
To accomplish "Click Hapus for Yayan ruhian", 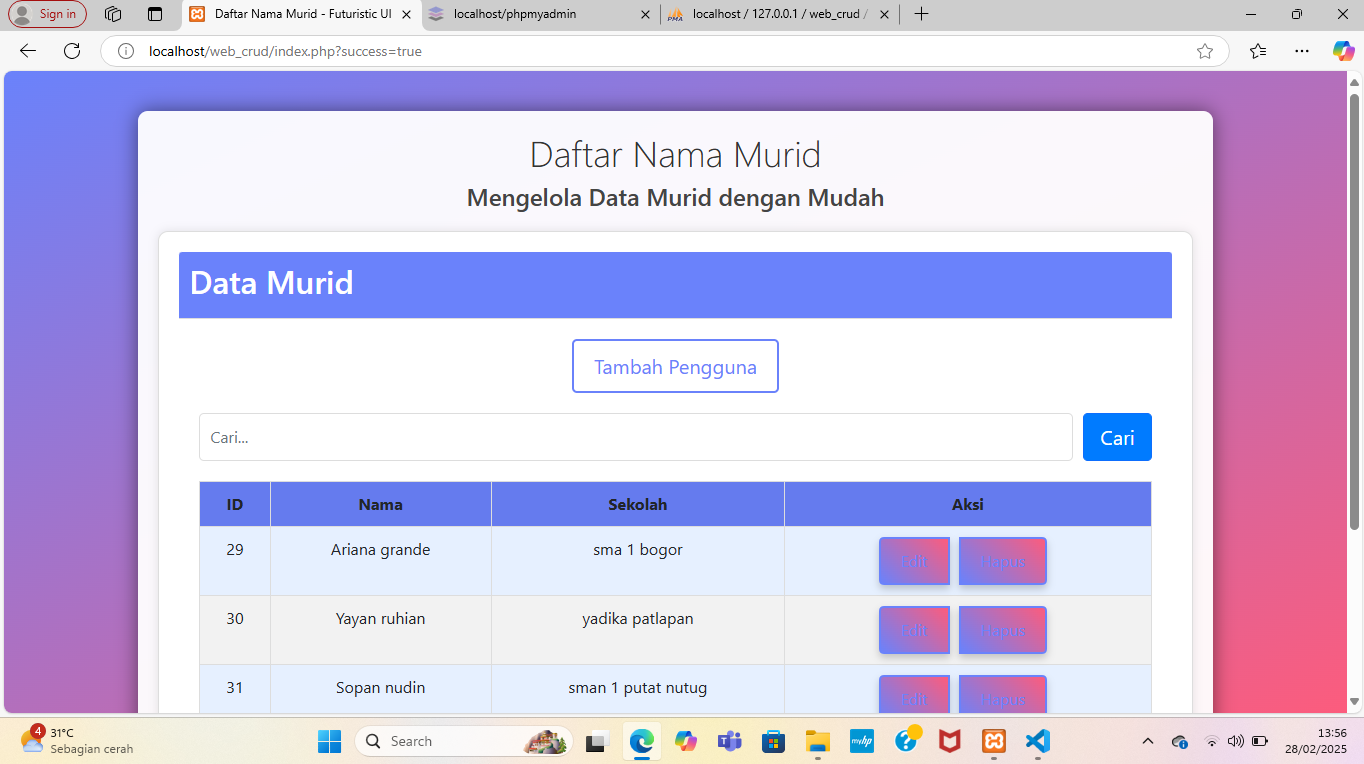I will (1003, 630).
